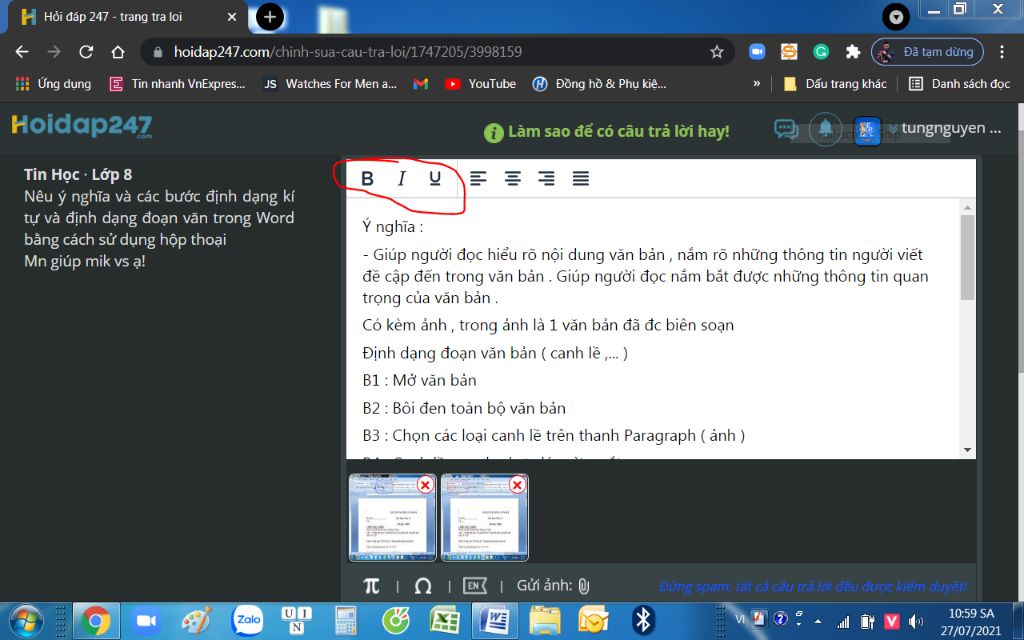Show hidden system tray icons
1024x640 pixels.
818,621
